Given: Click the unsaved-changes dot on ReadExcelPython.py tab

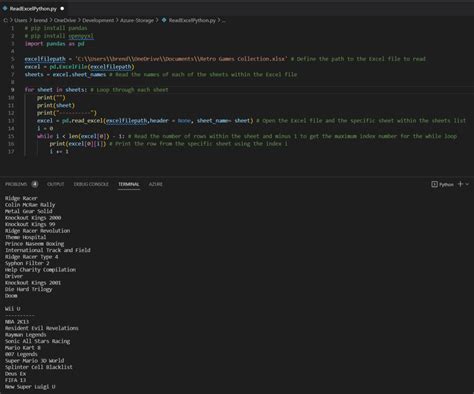Looking at the screenshot, I should (x=62, y=9).
